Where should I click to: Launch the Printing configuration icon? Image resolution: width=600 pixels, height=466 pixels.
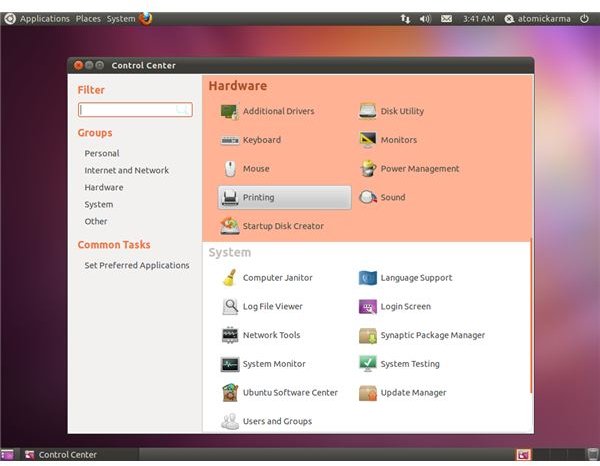(230, 197)
